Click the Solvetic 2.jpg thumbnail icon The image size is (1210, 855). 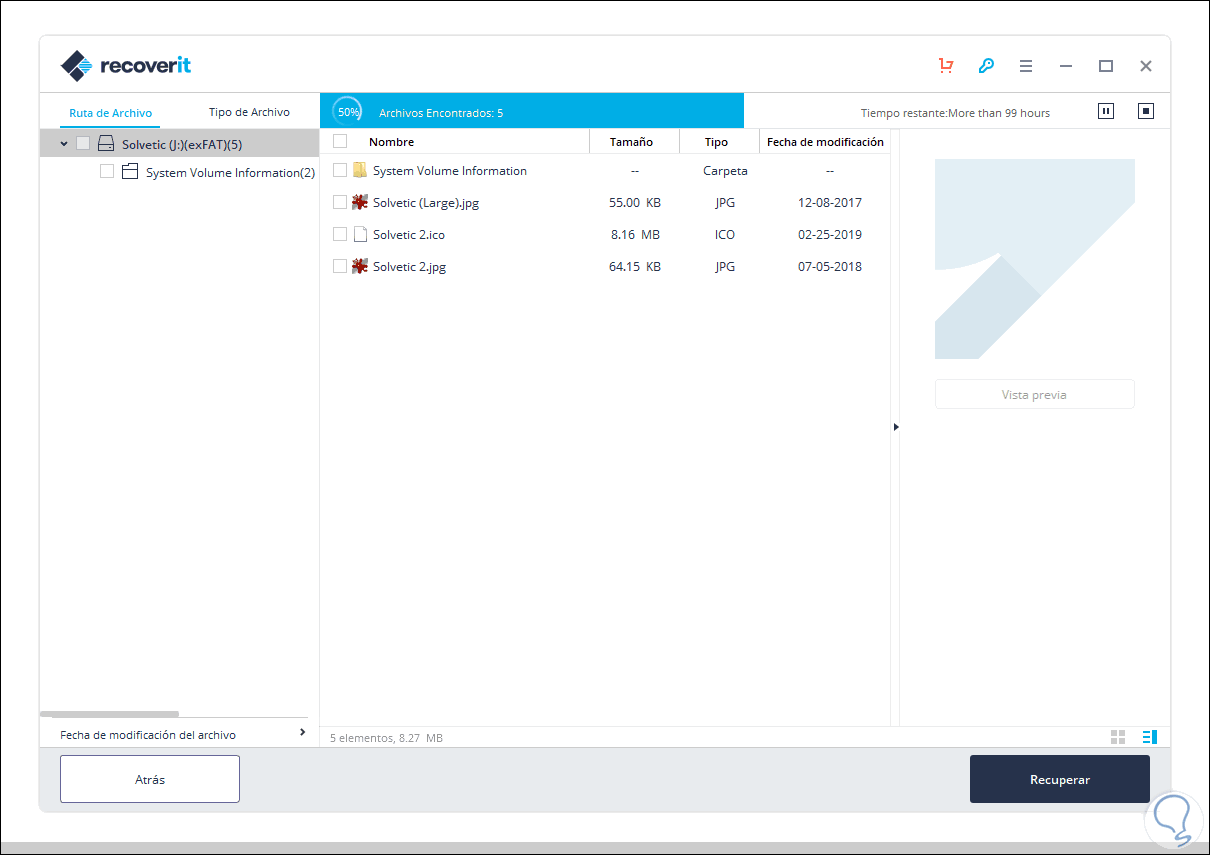360,266
